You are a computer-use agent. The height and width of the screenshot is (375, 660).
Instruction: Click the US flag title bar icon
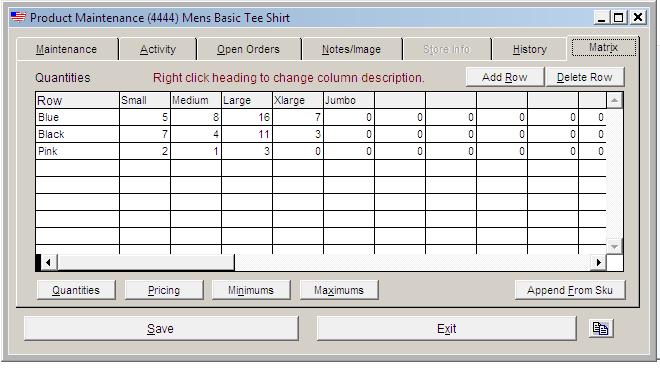tap(18, 17)
